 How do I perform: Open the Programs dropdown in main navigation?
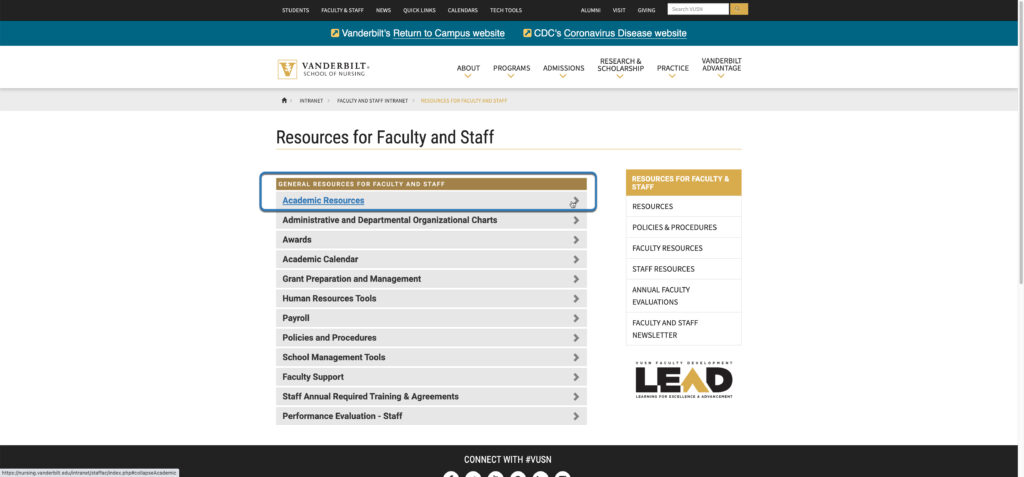pos(511,68)
